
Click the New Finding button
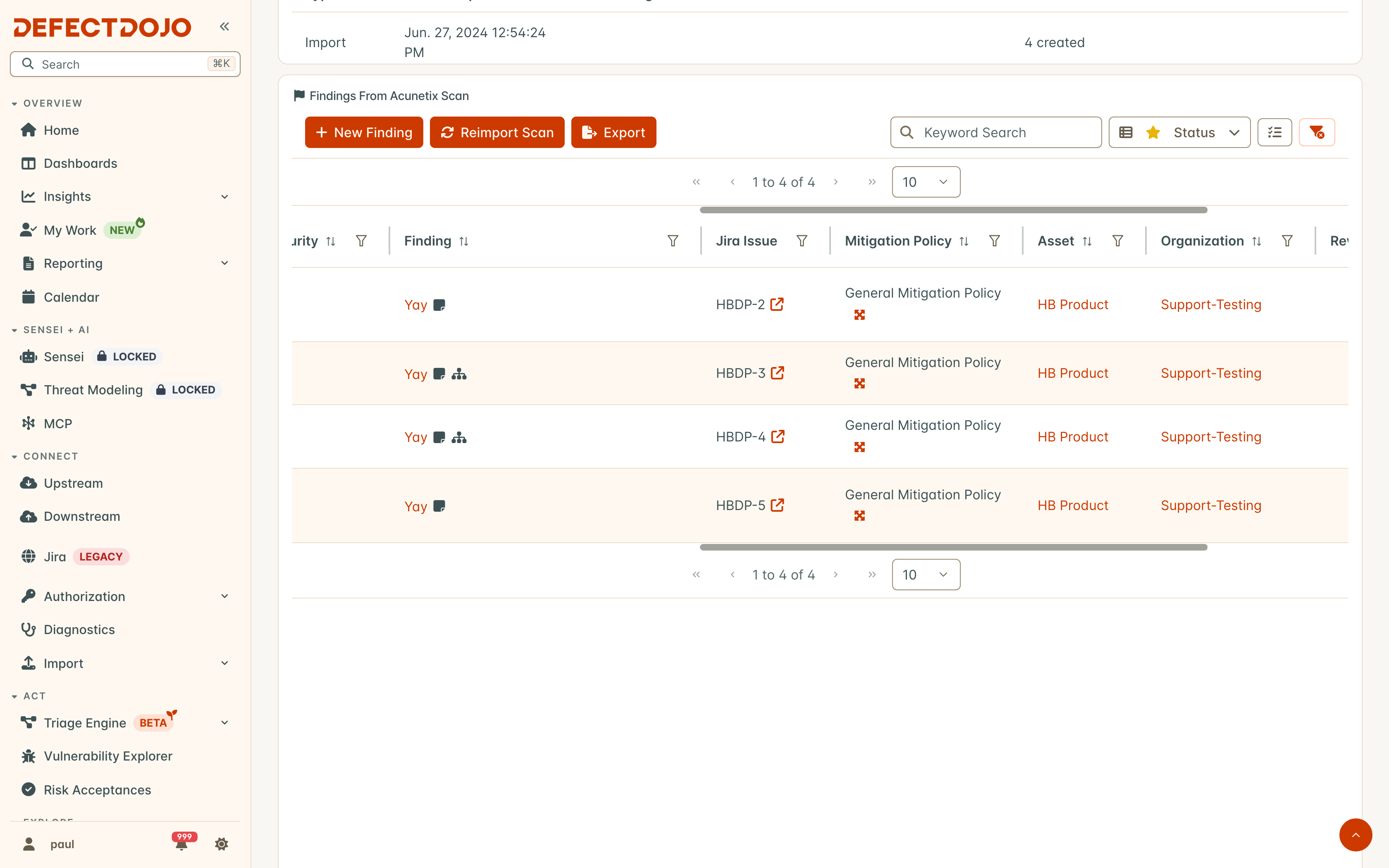tap(364, 133)
